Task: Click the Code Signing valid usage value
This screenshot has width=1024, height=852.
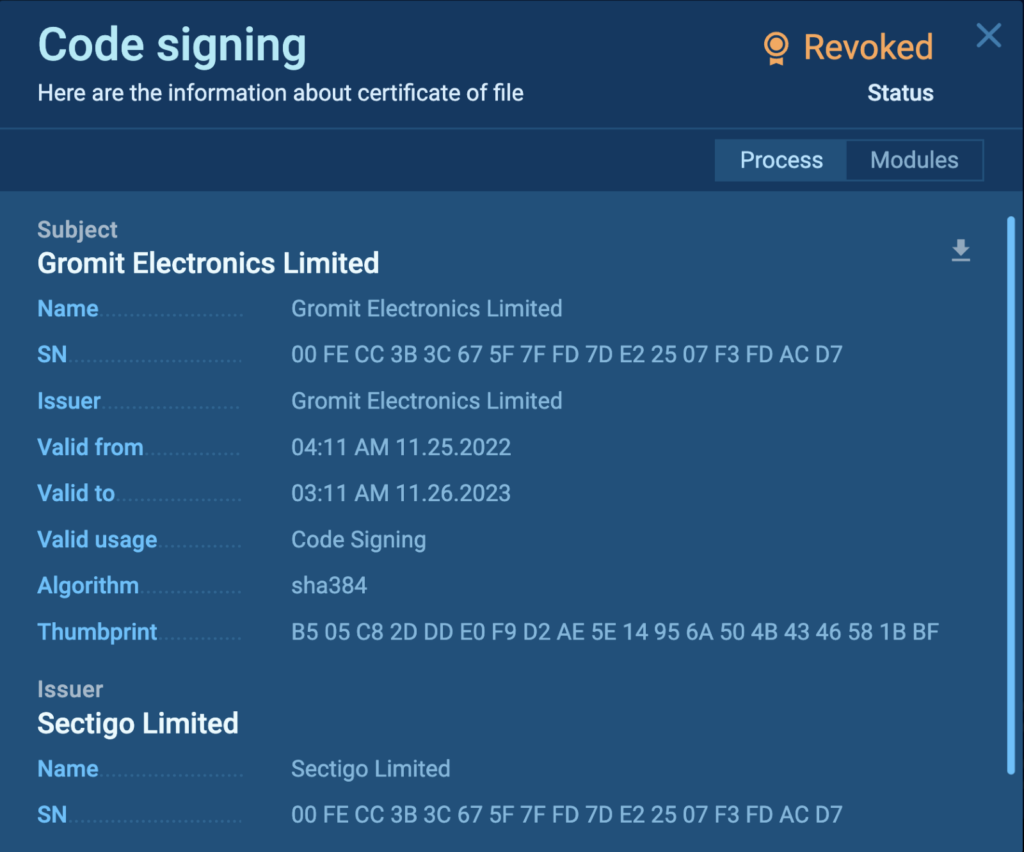Action: [358, 539]
